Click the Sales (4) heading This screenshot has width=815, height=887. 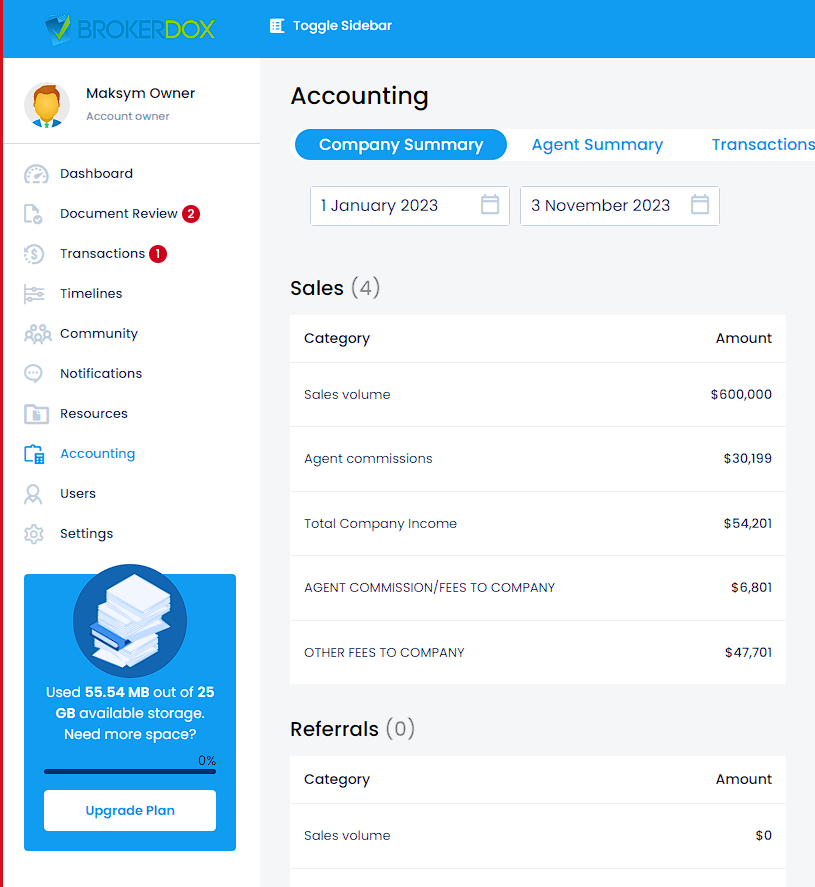(x=335, y=288)
